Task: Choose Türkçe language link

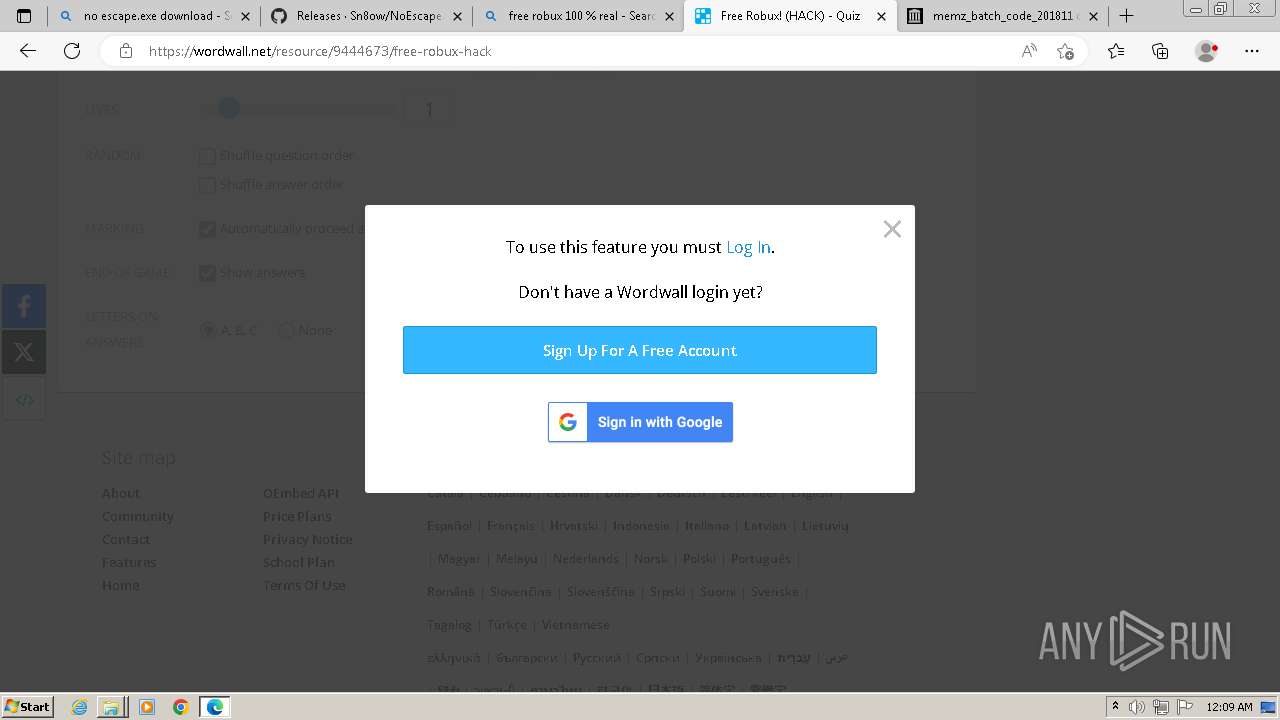Action: click(507, 624)
